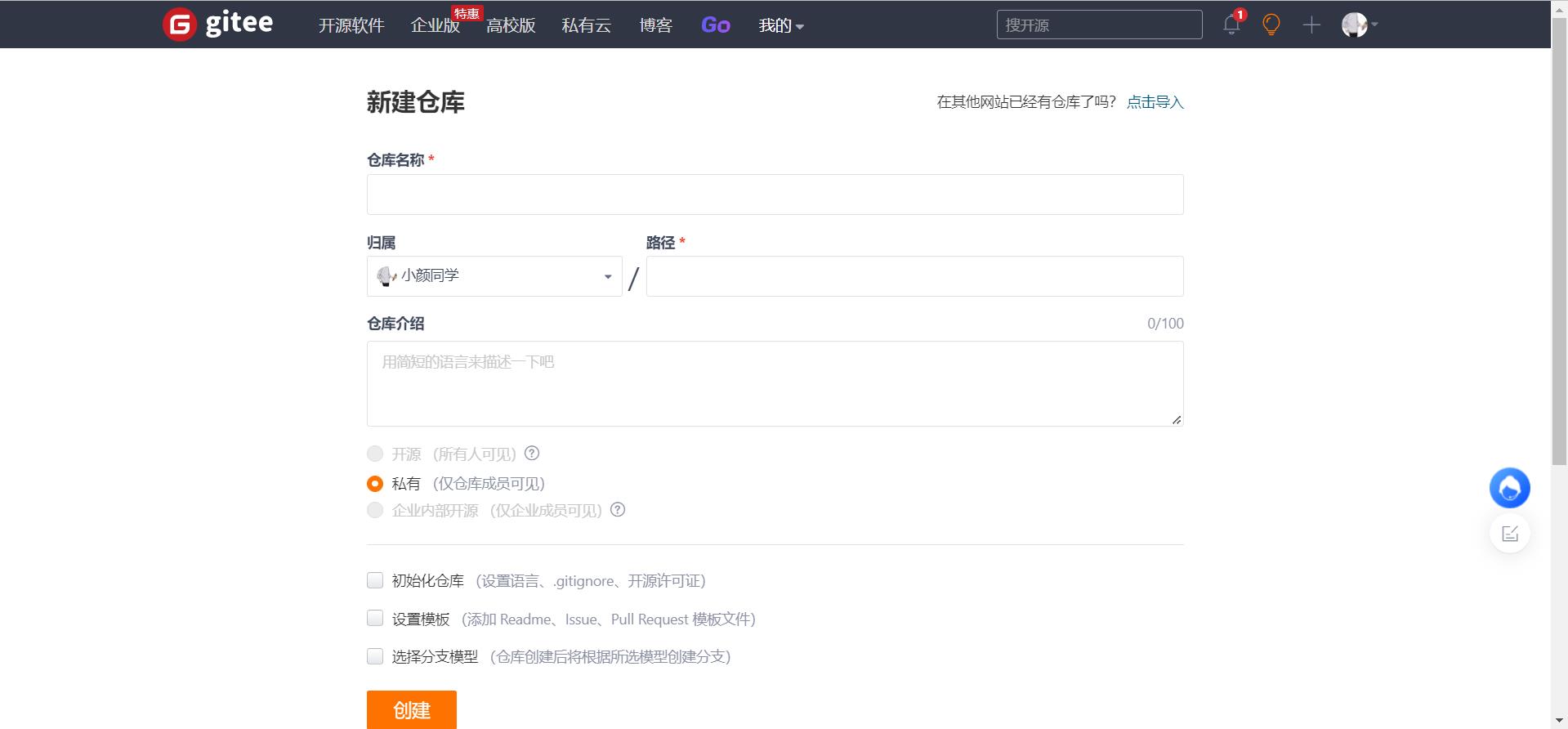1568x729 pixels.
Task: Click the floating feedback edit icon
Action: [x=1509, y=534]
